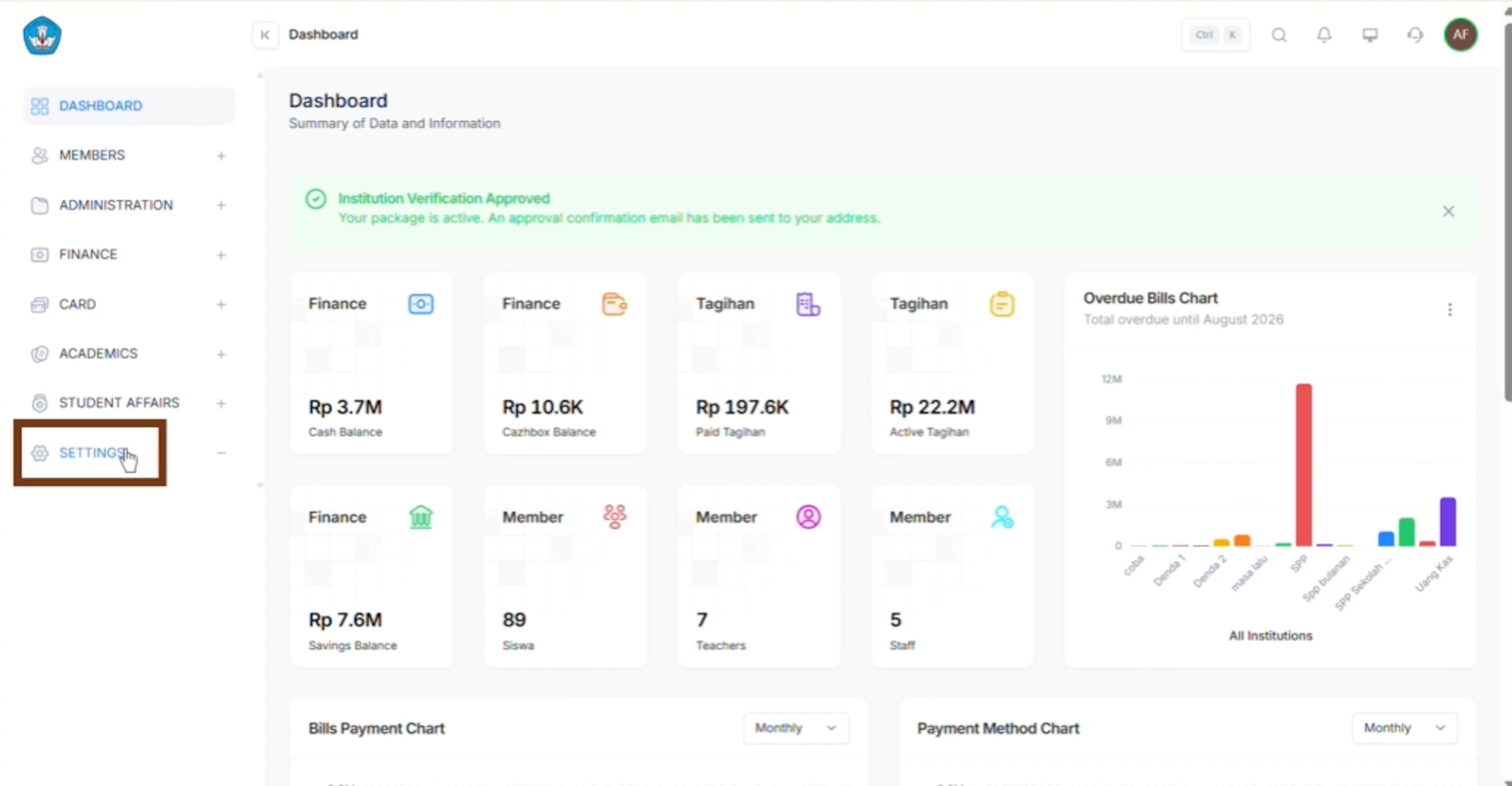This screenshot has height=786, width=1512.
Task: Collapse sidebar with the arrow toggle icon
Action: pos(265,35)
